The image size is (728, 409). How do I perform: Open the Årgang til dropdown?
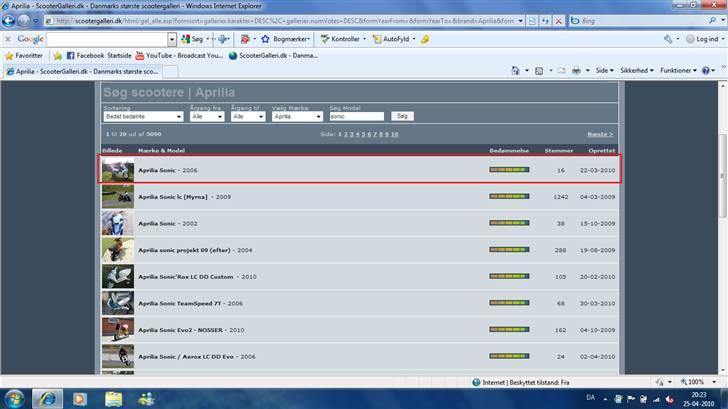[248, 116]
